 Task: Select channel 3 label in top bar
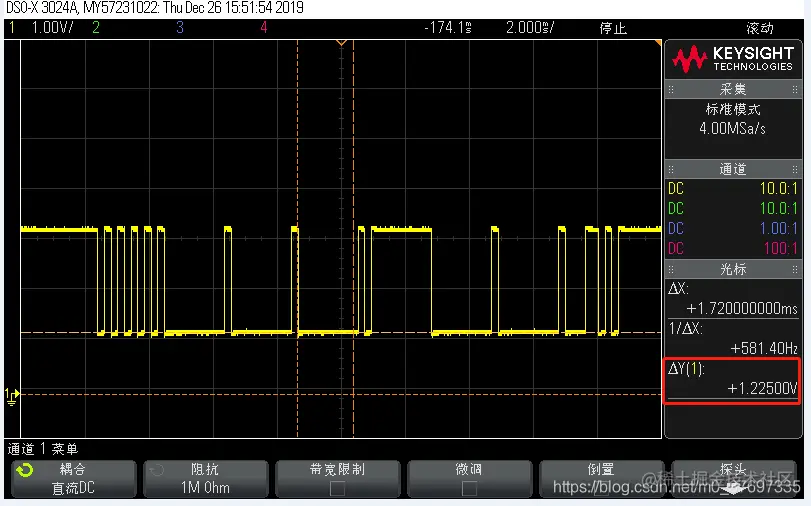tap(179, 27)
